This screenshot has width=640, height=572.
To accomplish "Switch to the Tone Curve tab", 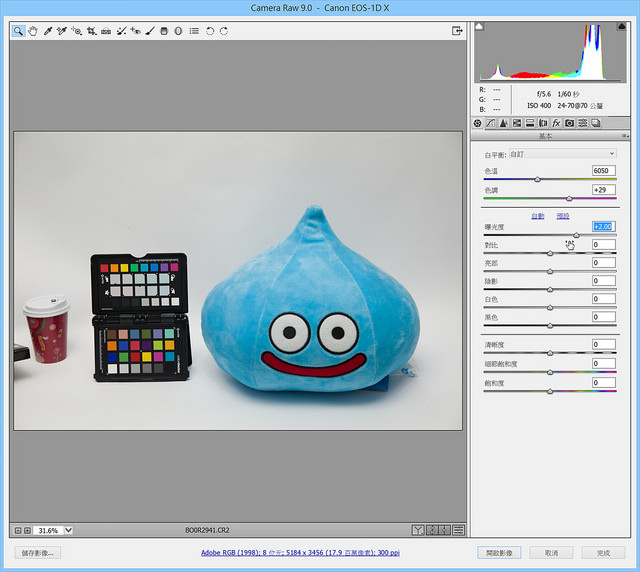I will pos(491,123).
